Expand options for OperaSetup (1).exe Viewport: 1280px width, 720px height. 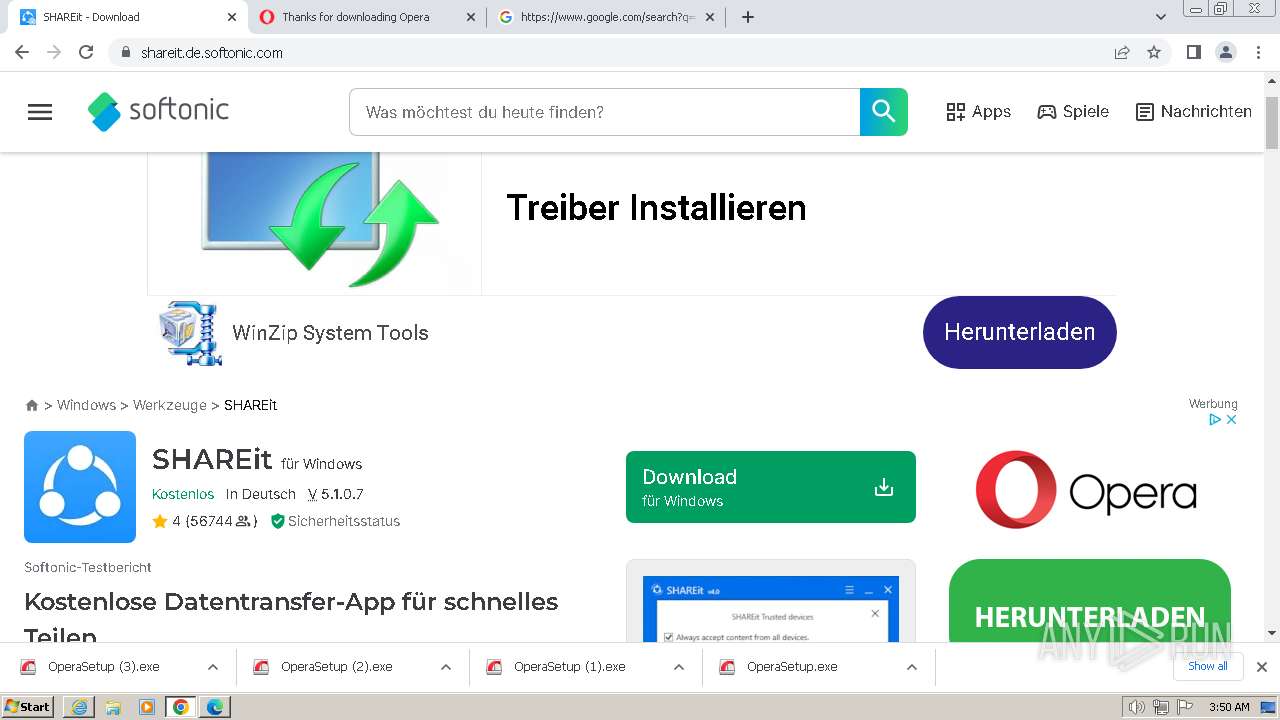[679, 667]
